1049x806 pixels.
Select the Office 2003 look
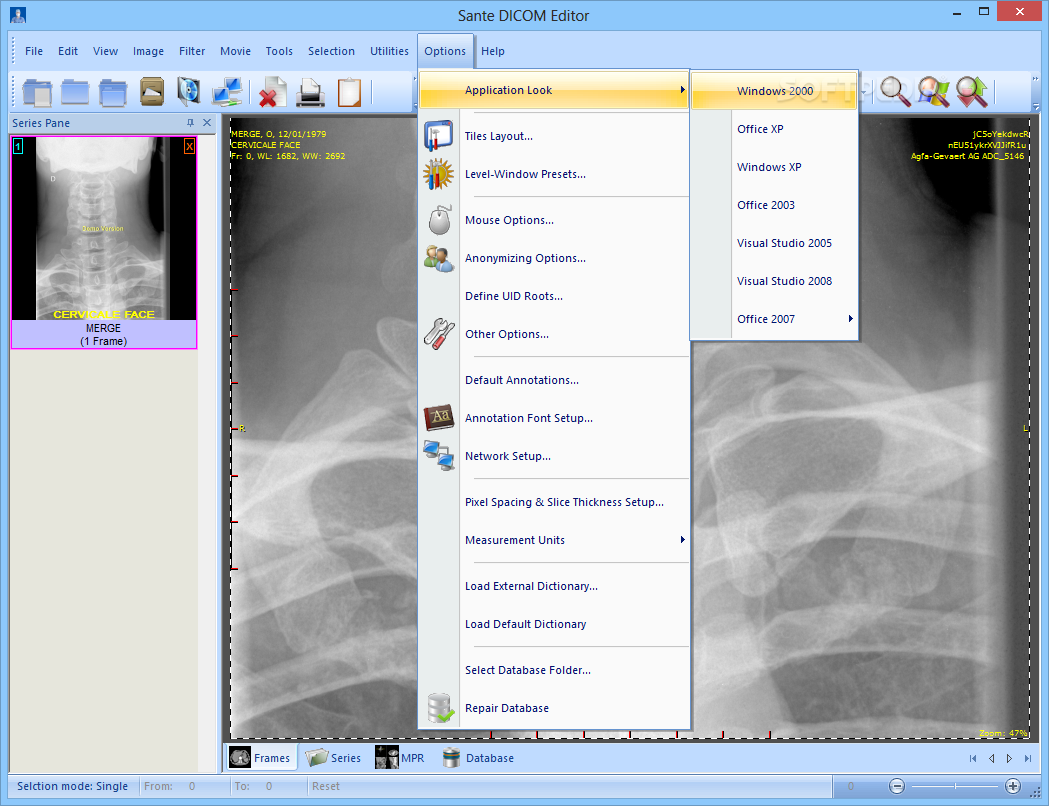tap(774, 205)
